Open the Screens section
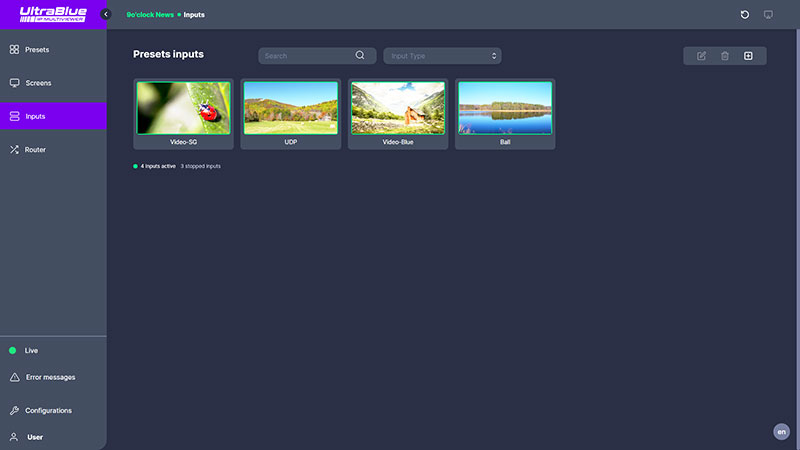The height and width of the screenshot is (450, 800). (38, 83)
